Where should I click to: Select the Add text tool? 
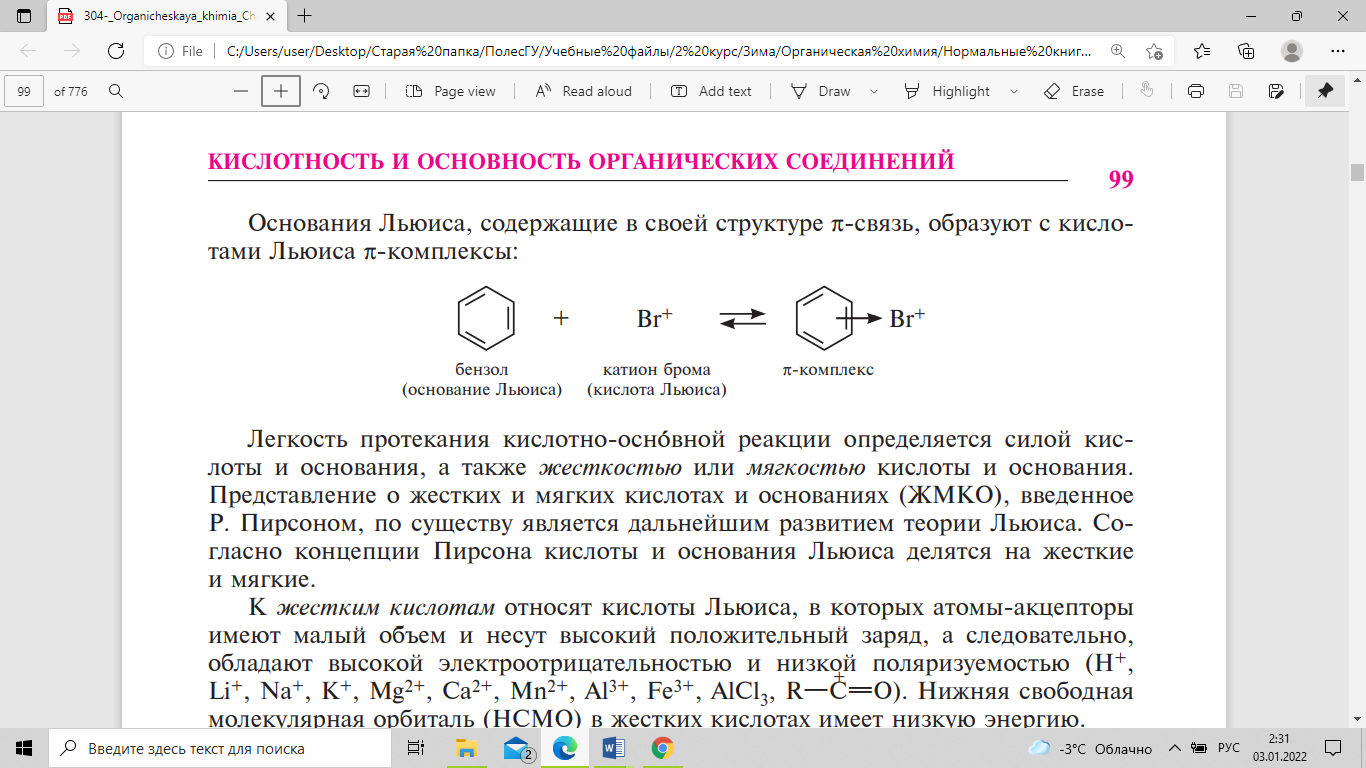point(711,91)
